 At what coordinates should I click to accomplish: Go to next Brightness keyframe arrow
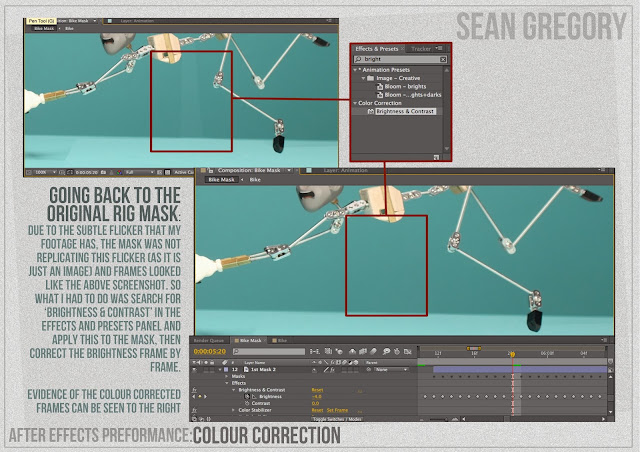click(205, 396)
